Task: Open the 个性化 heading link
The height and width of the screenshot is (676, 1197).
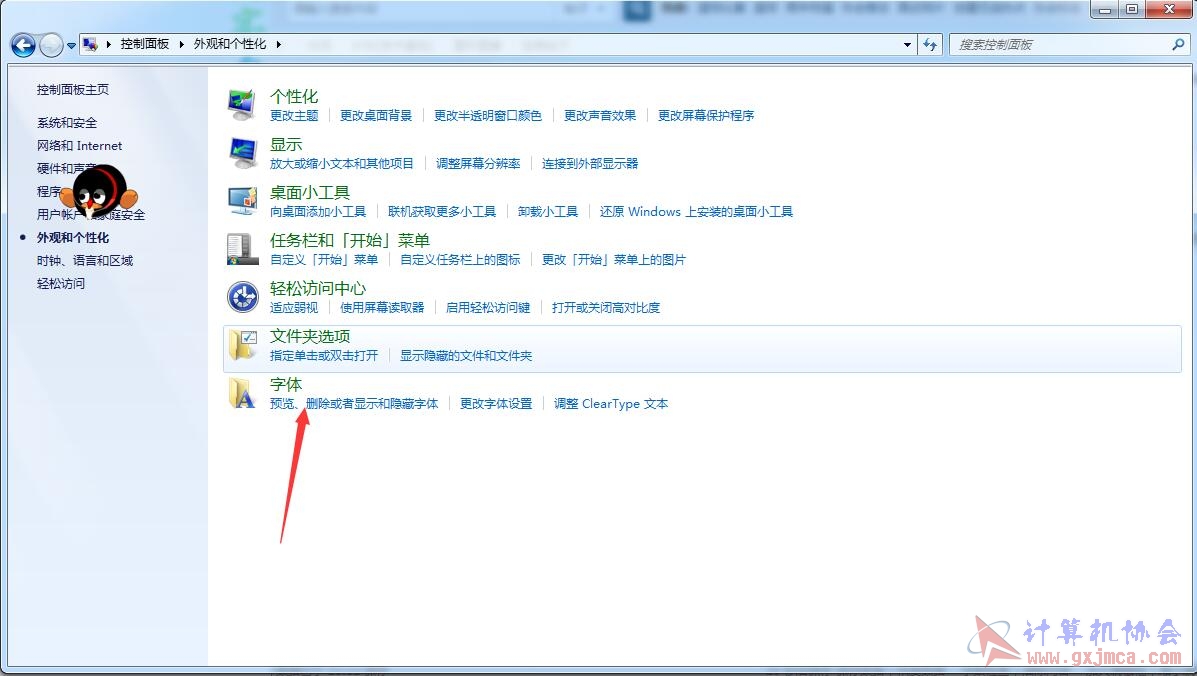Action: (x=294, y=97)
